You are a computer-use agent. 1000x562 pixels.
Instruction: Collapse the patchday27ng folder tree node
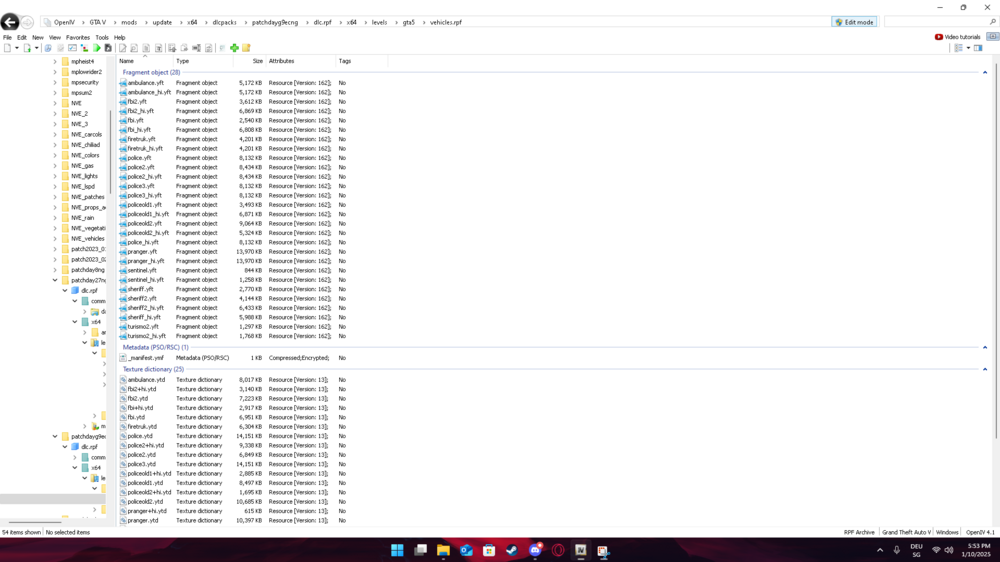pyautogui.click(x=55, y=280)
